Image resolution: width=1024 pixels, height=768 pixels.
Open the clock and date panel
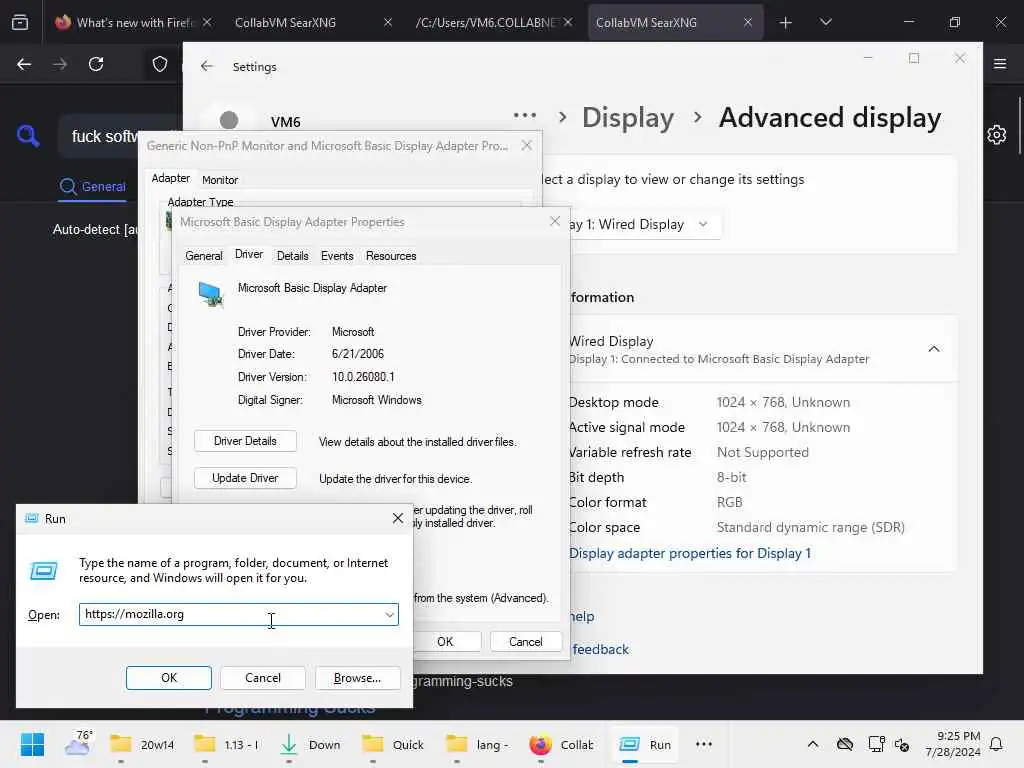(x=952, y=744)
